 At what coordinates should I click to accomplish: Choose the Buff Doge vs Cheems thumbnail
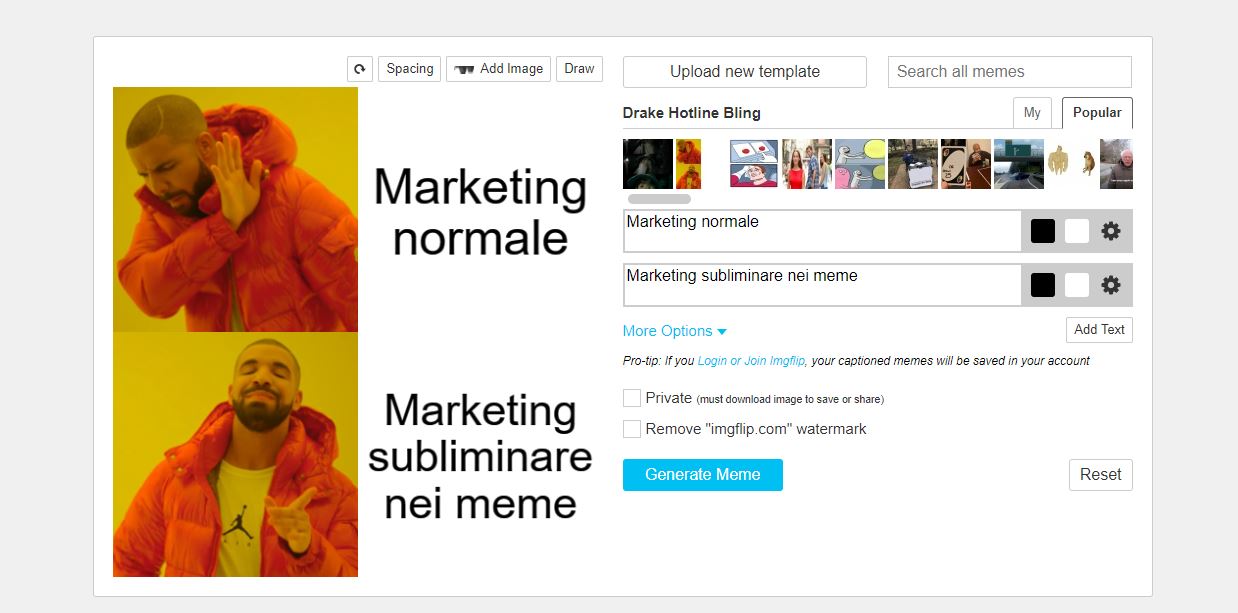click(1072, 164)
